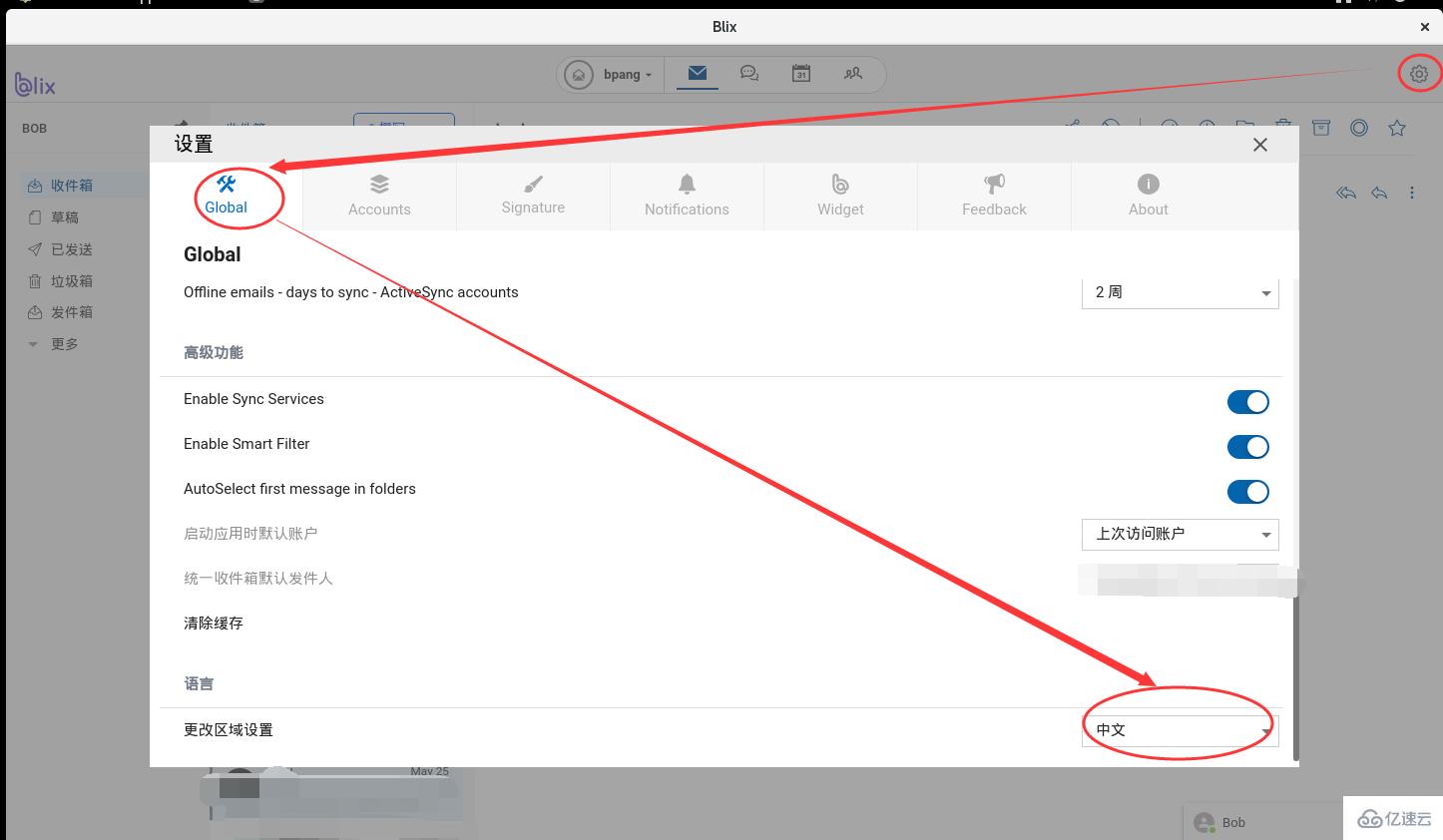The image size is (1443, 840).
Task: Click 清除缓存 to clear cache
Action: [x=214, y=624]
